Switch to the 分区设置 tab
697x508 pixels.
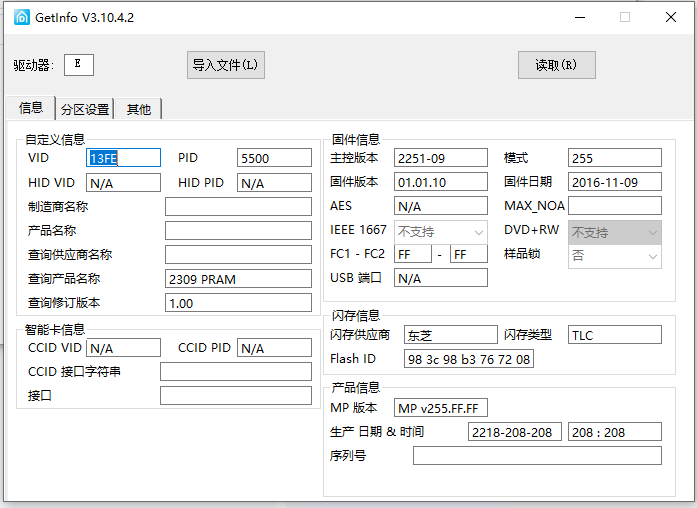coord(85,109)
